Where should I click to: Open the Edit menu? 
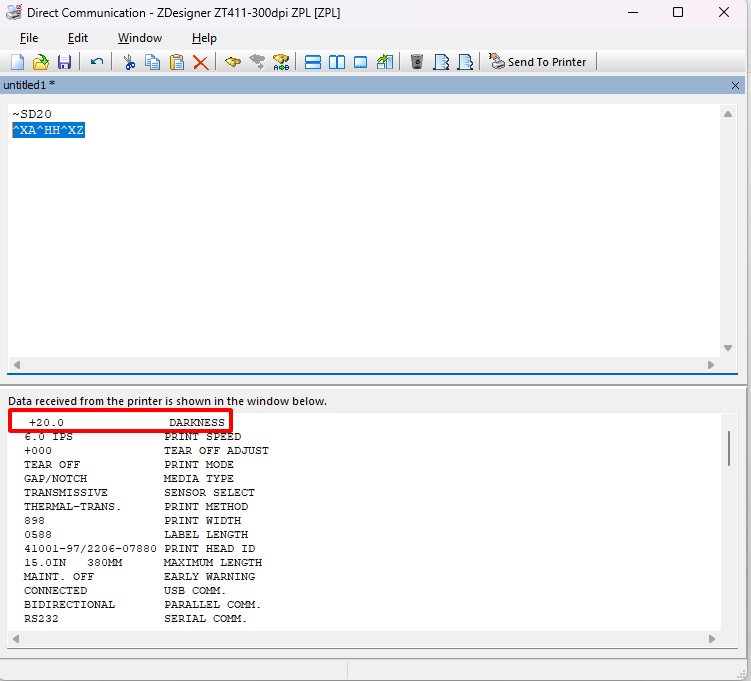[78, 38]
